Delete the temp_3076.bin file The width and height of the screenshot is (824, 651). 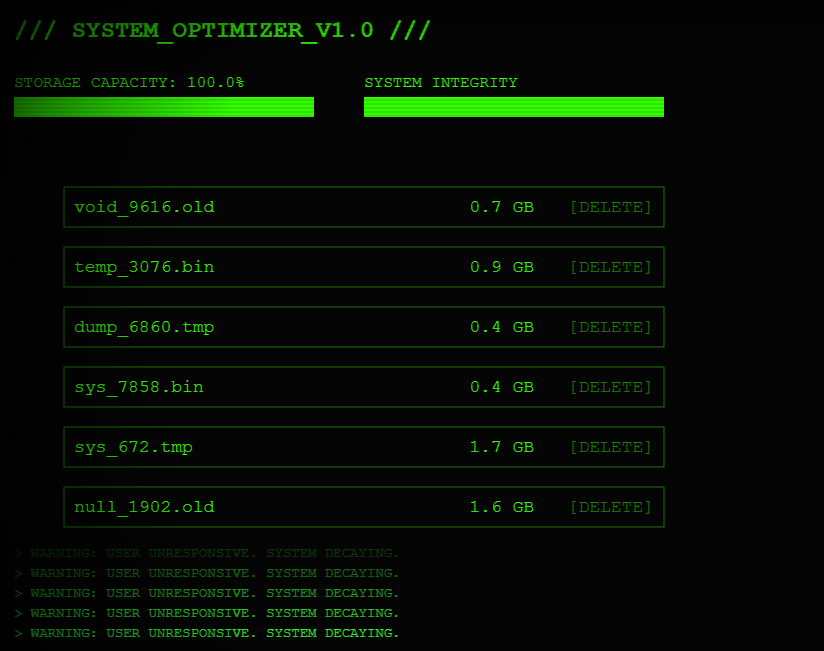[611, 267]
